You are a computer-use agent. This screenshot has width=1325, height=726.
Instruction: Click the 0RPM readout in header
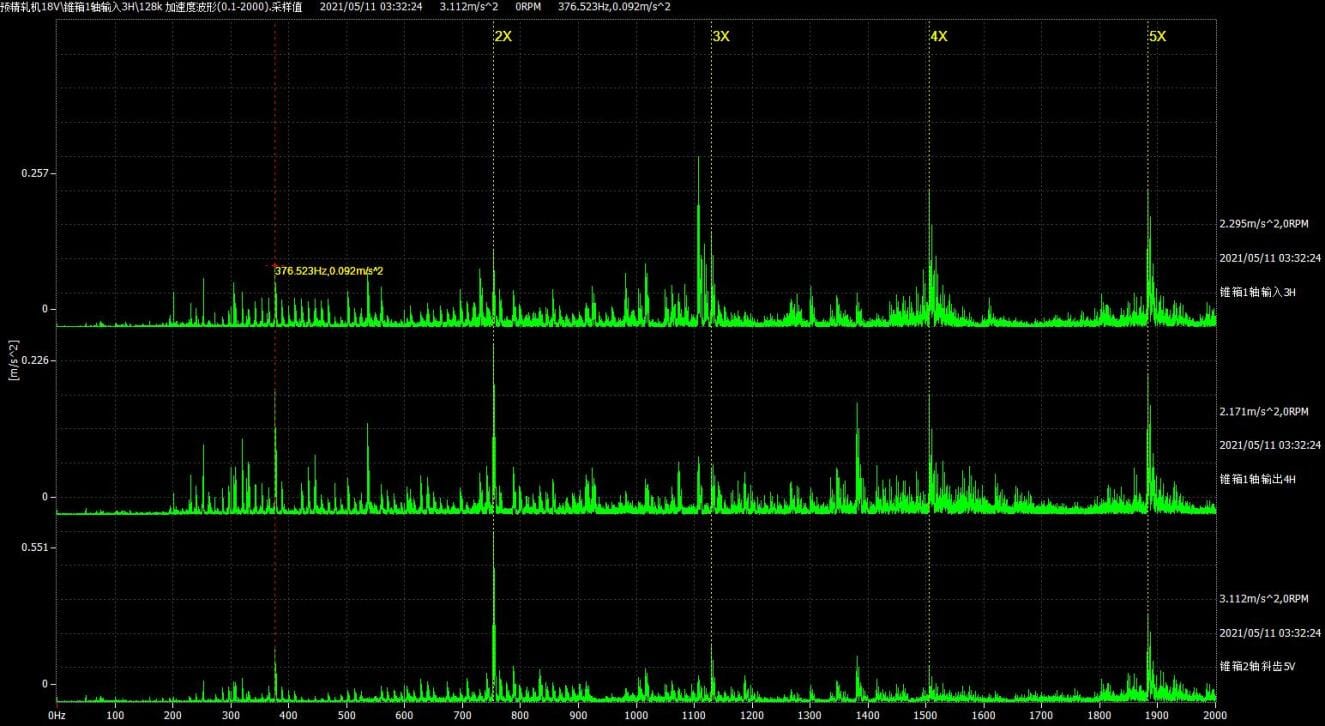point(528,7)
